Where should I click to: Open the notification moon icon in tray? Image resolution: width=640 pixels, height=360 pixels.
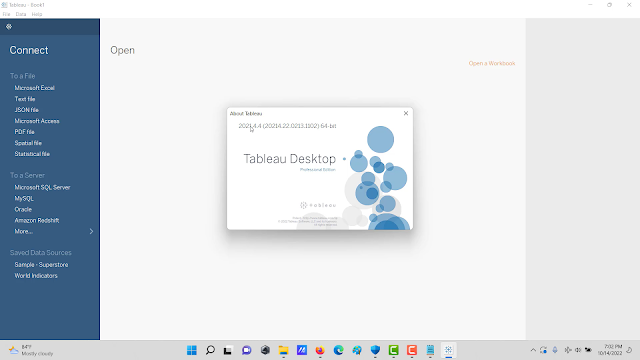point(629,350)
